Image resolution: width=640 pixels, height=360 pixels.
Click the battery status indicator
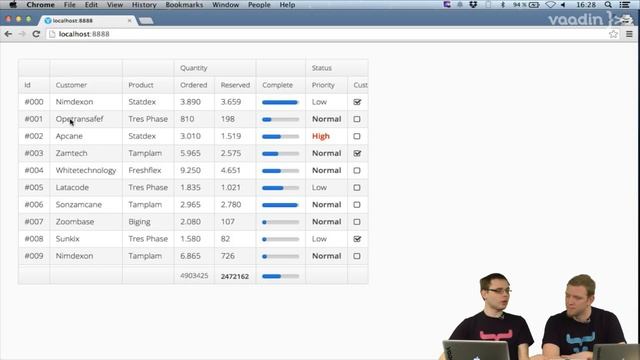tap(527, 5)
